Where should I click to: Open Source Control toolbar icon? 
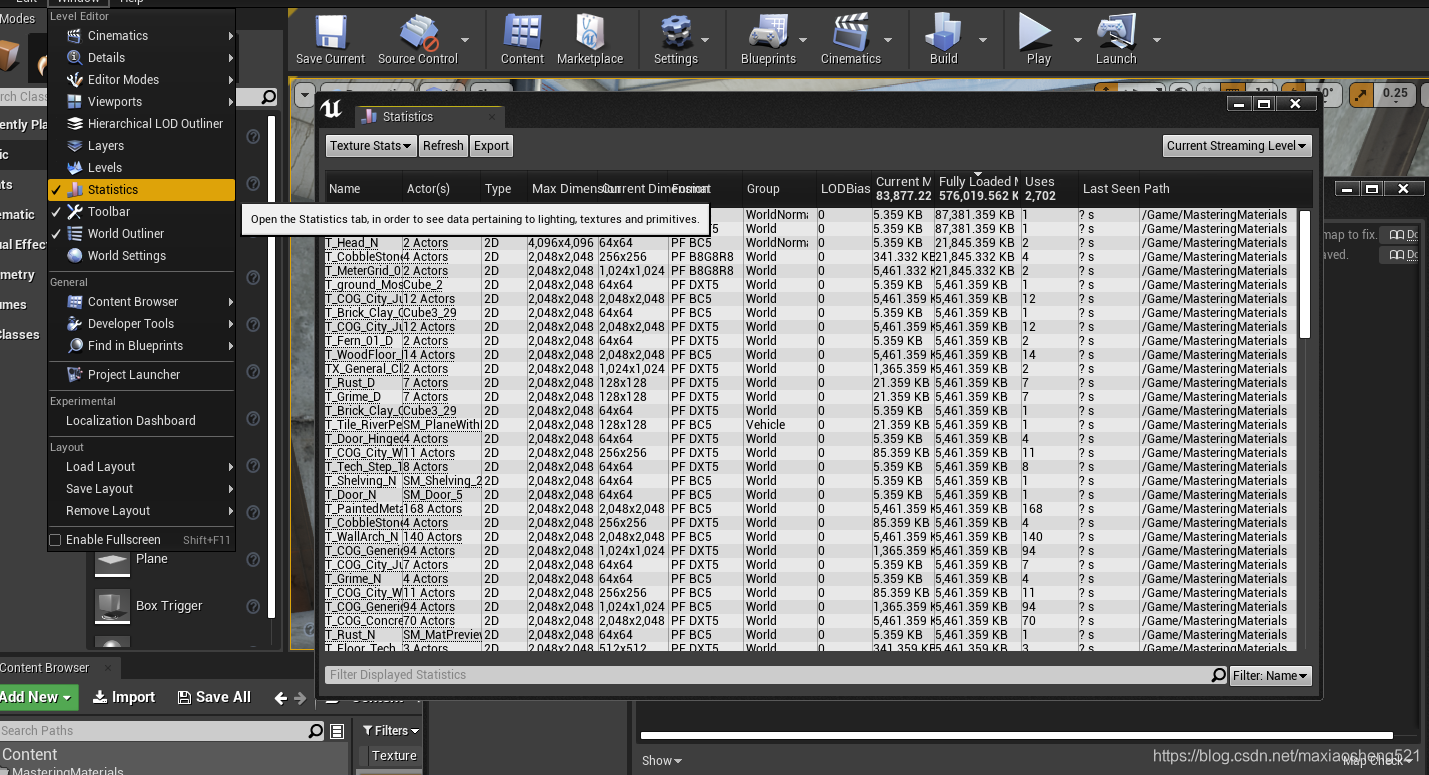418,40
